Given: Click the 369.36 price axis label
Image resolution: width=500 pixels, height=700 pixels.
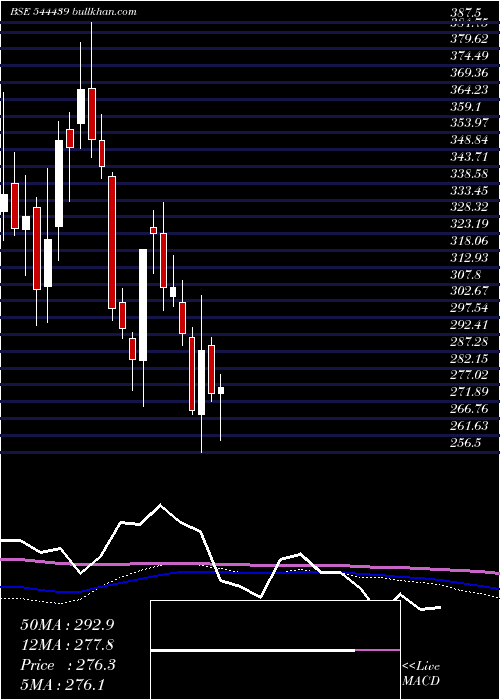Looking at the screenshot, I should coord(469,73).
